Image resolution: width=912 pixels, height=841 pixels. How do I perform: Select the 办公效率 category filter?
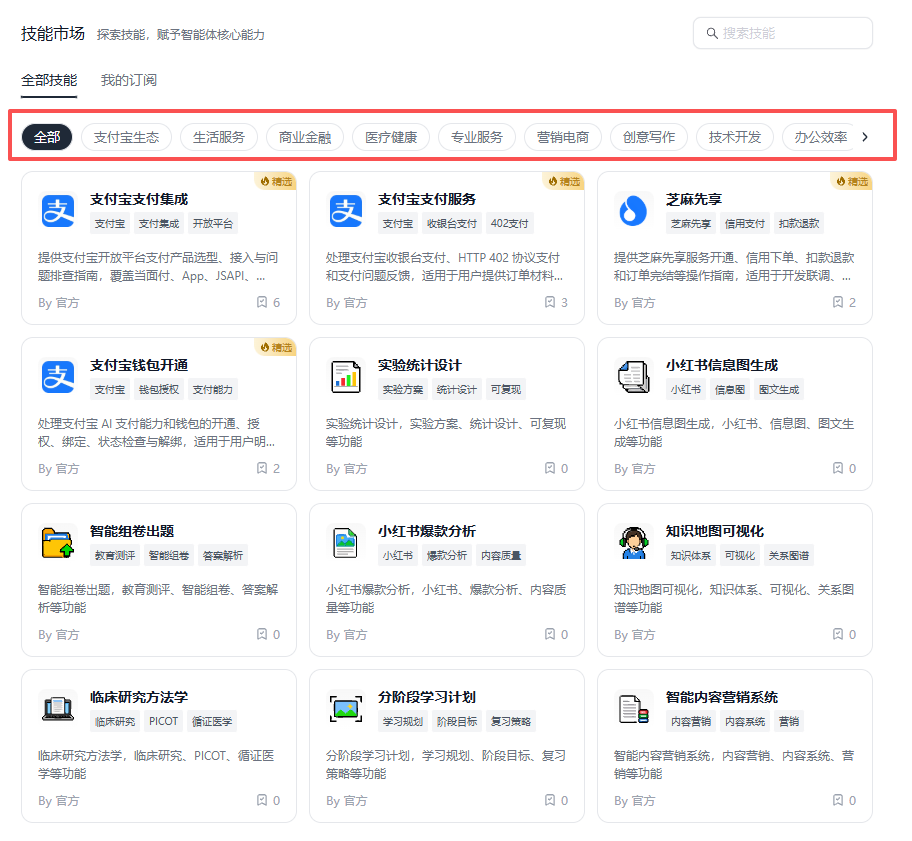point(820,137)
